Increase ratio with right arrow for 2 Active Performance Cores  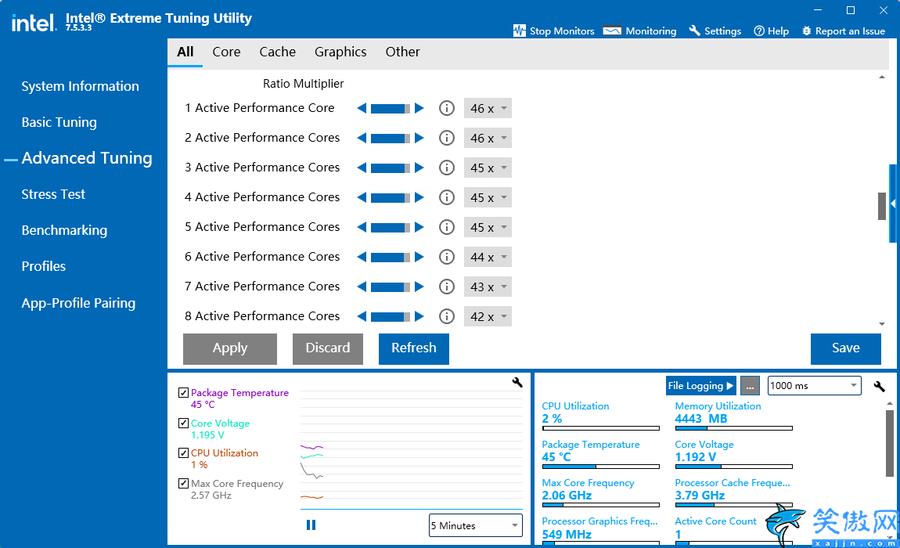(x=419, y=138)
